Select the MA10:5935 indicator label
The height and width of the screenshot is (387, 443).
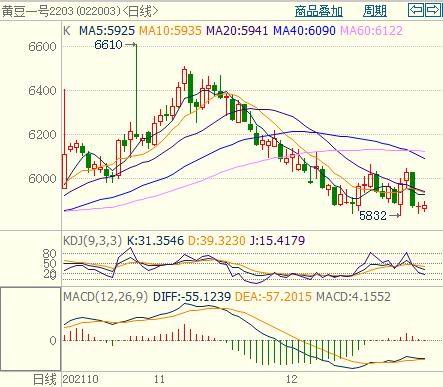coord(170,31)
